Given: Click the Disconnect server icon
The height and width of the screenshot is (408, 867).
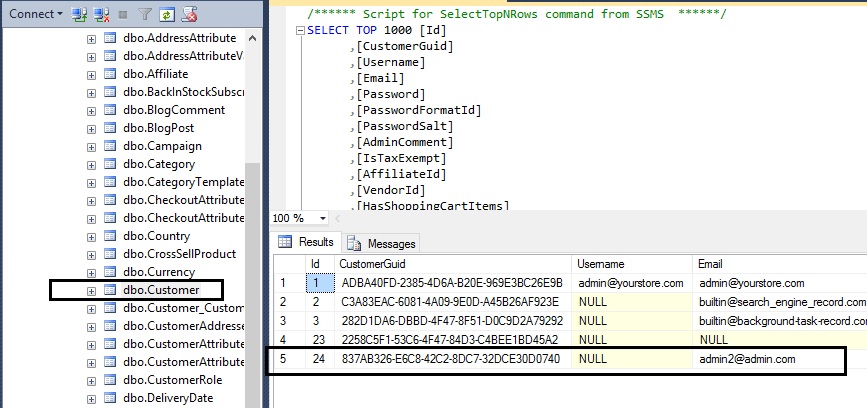Looking at the screenshot, I should click(x=101, y=14).
